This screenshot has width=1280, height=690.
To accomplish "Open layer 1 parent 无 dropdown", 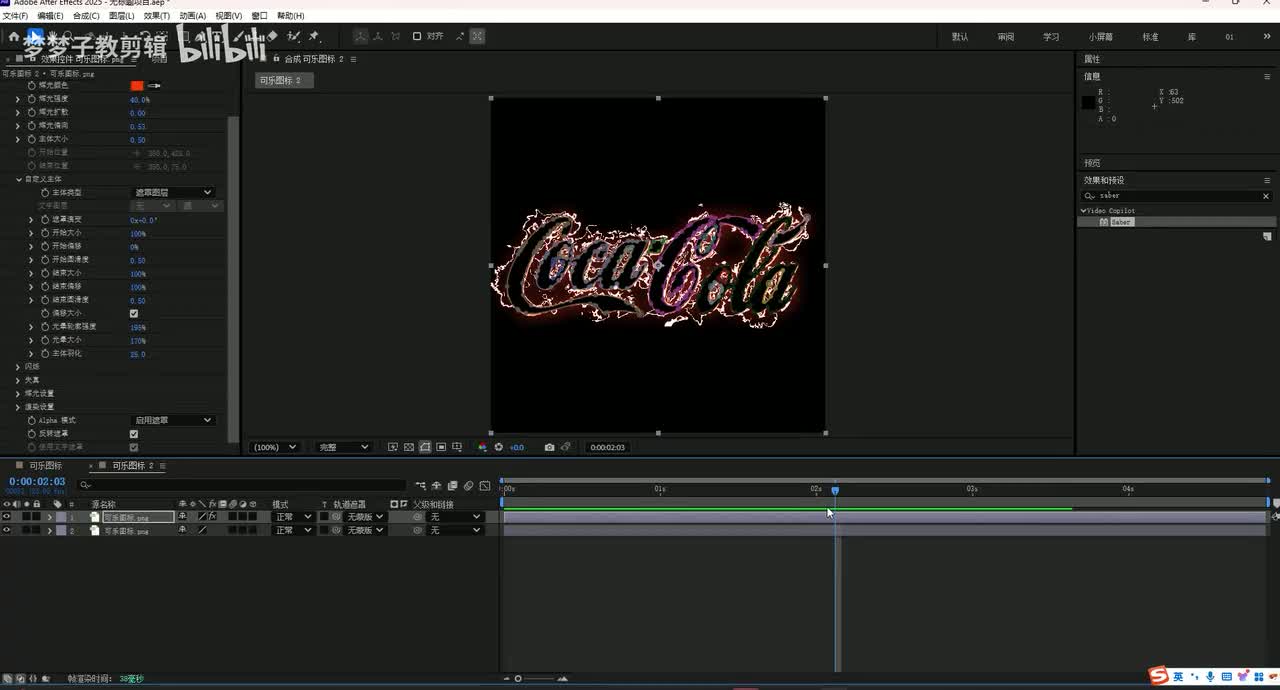I will 455,517.
